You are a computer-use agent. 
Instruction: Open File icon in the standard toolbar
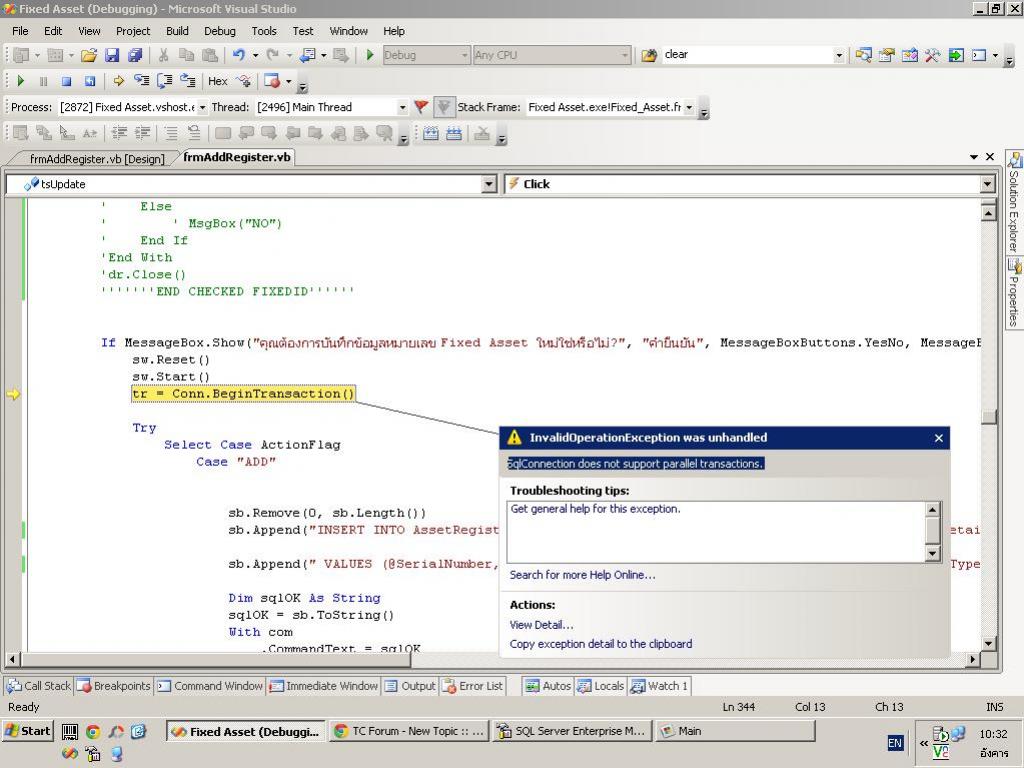88,56
